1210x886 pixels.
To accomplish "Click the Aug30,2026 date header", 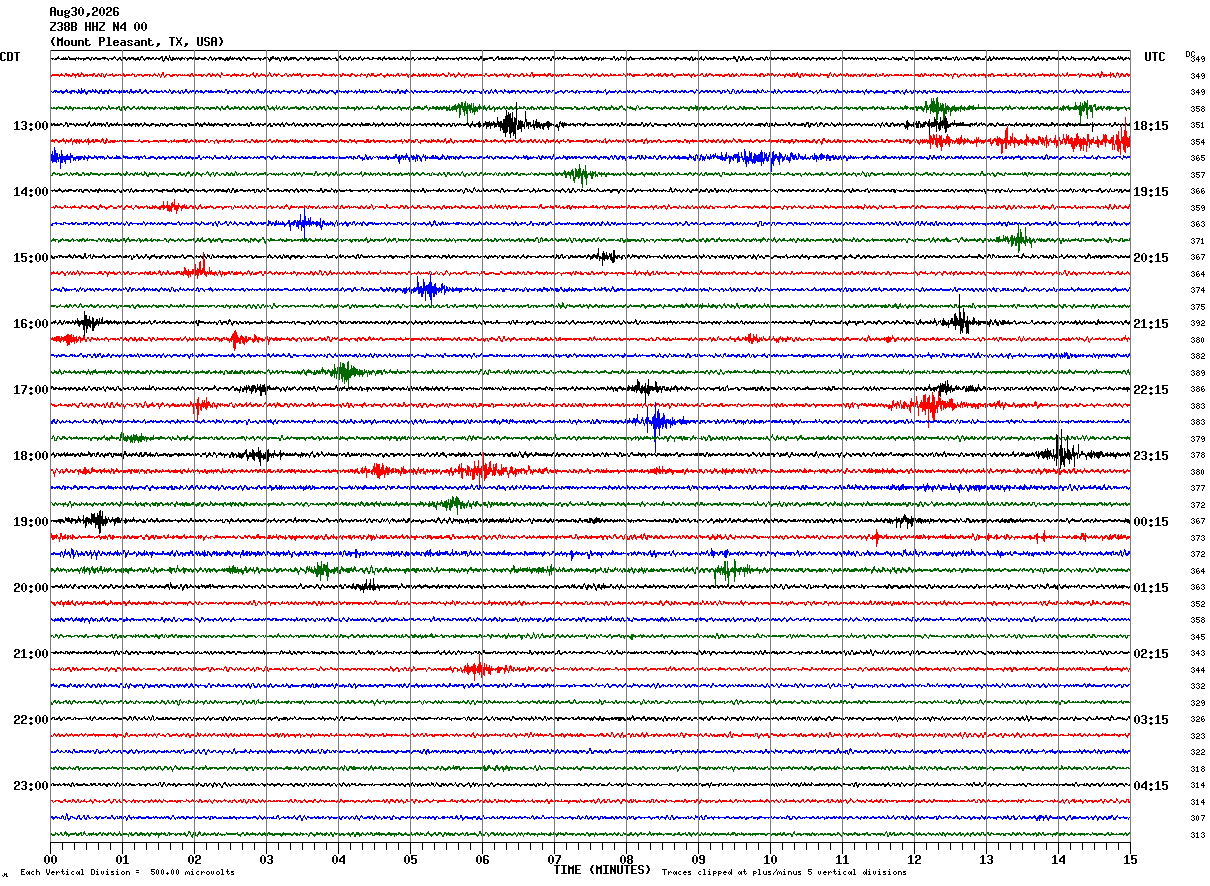I will 84,12.
